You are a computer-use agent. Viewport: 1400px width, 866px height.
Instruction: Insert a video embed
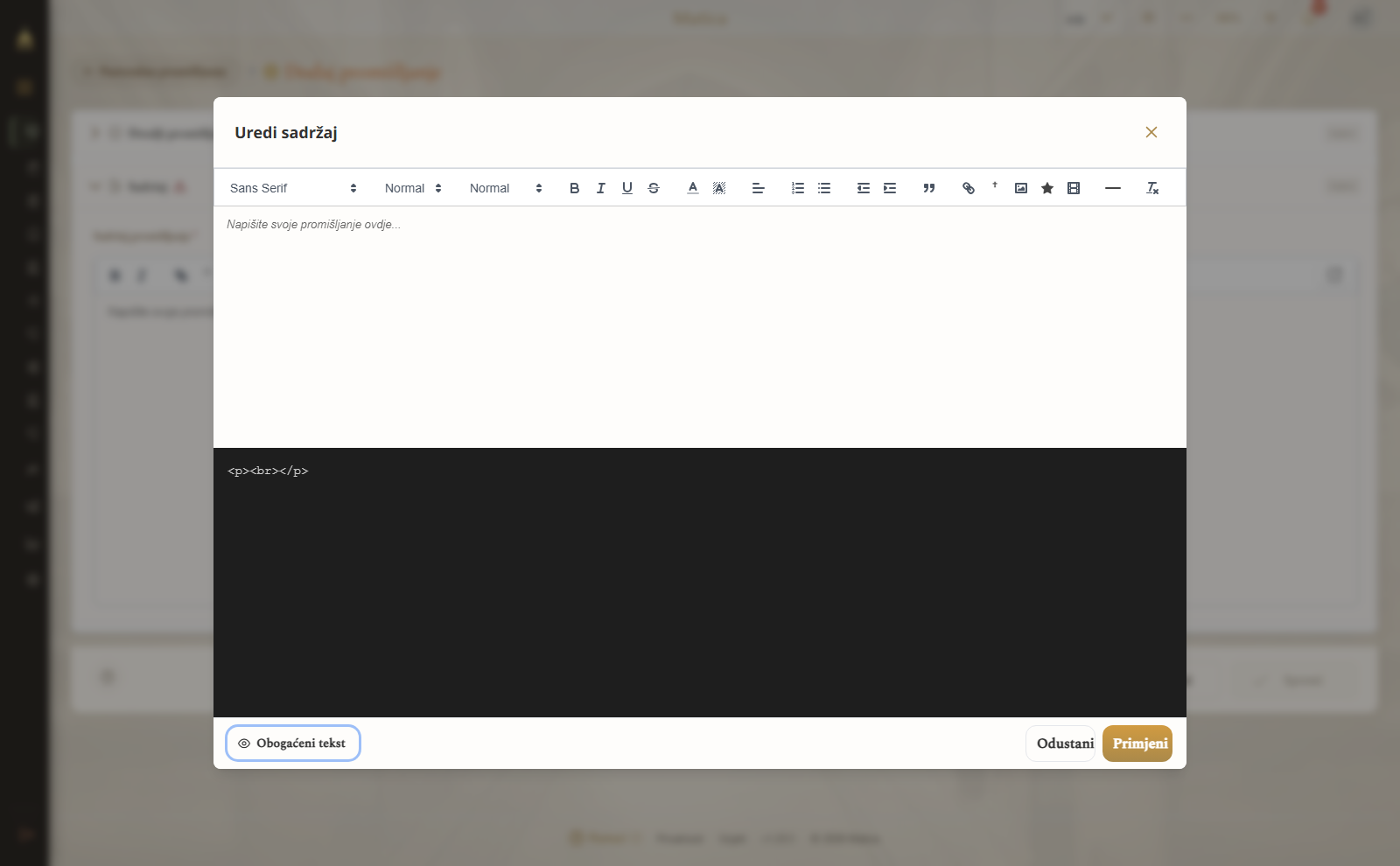pyautogui.click(x=1073, y=188)
